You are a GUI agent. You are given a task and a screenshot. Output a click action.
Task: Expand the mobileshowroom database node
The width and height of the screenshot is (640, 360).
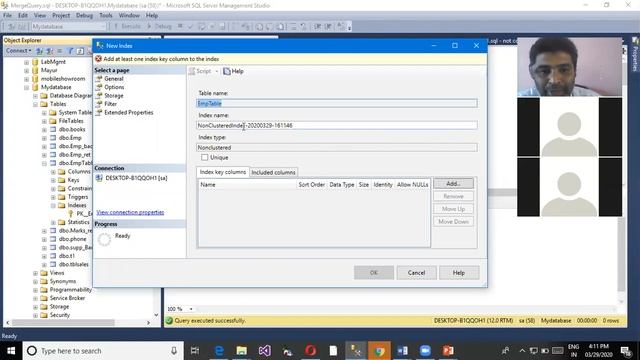point(27,79)
